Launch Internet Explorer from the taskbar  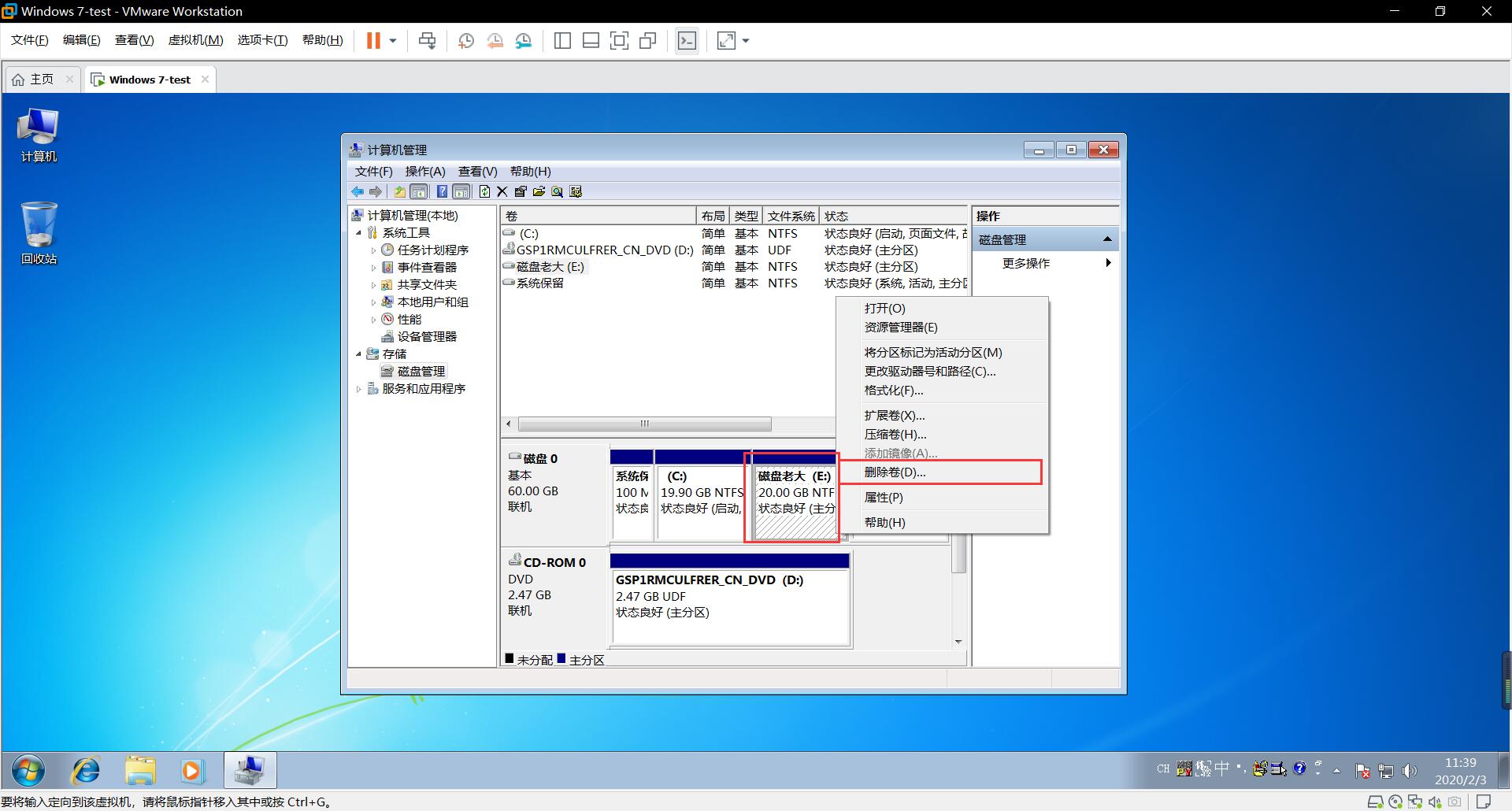tap(86, 770)
